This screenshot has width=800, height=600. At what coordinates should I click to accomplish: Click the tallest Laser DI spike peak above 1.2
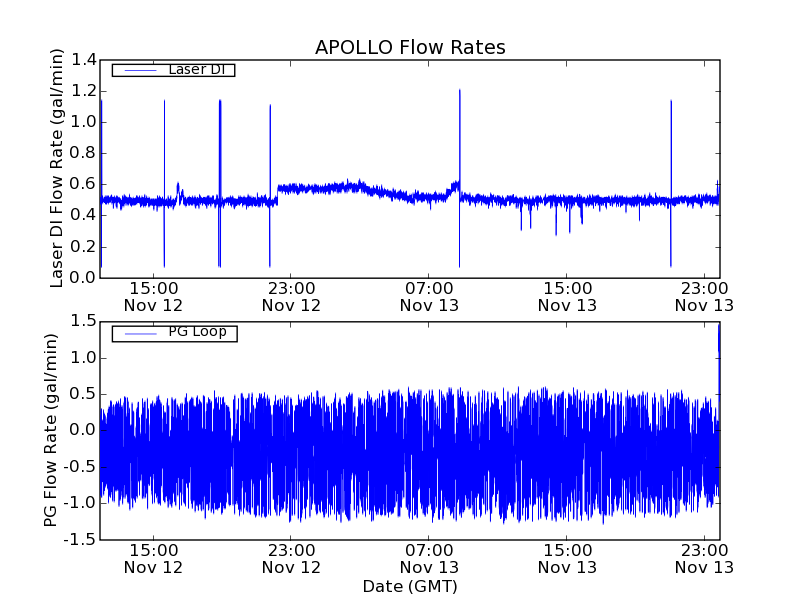click(x=460, y=91)
